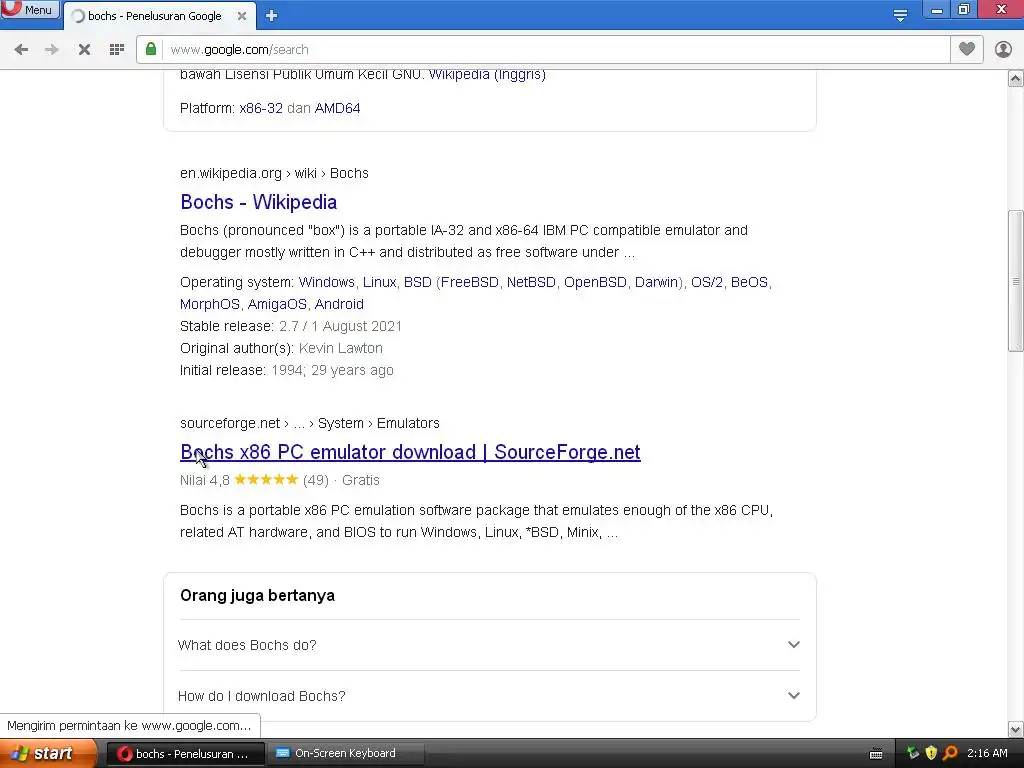The width and height of the screenshot is (1024, 768).
Task: Click the Android link
Action: point(339,304)
